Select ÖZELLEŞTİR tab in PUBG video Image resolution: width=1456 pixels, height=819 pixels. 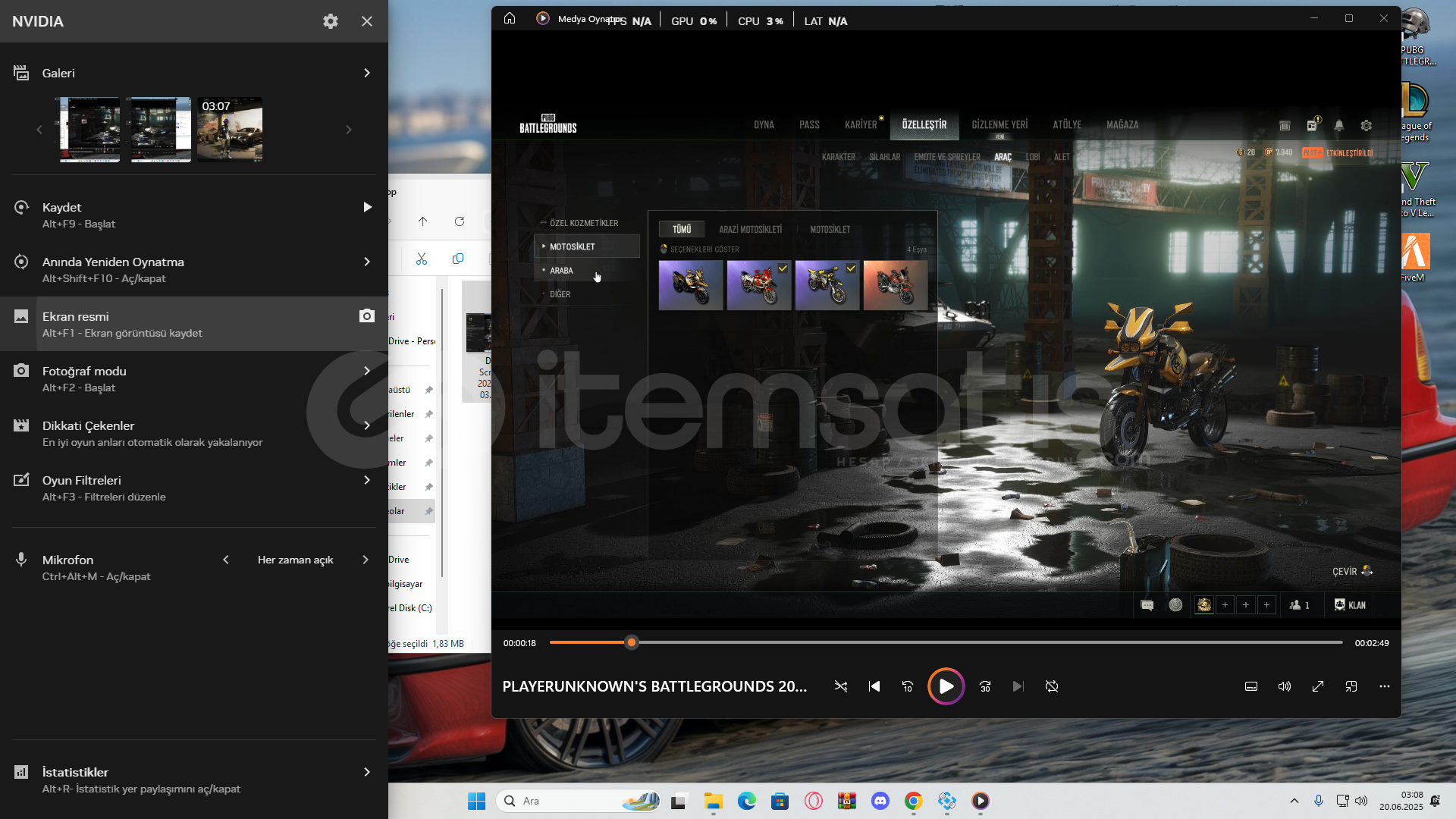pyautogui.click(x=924, y=124)
